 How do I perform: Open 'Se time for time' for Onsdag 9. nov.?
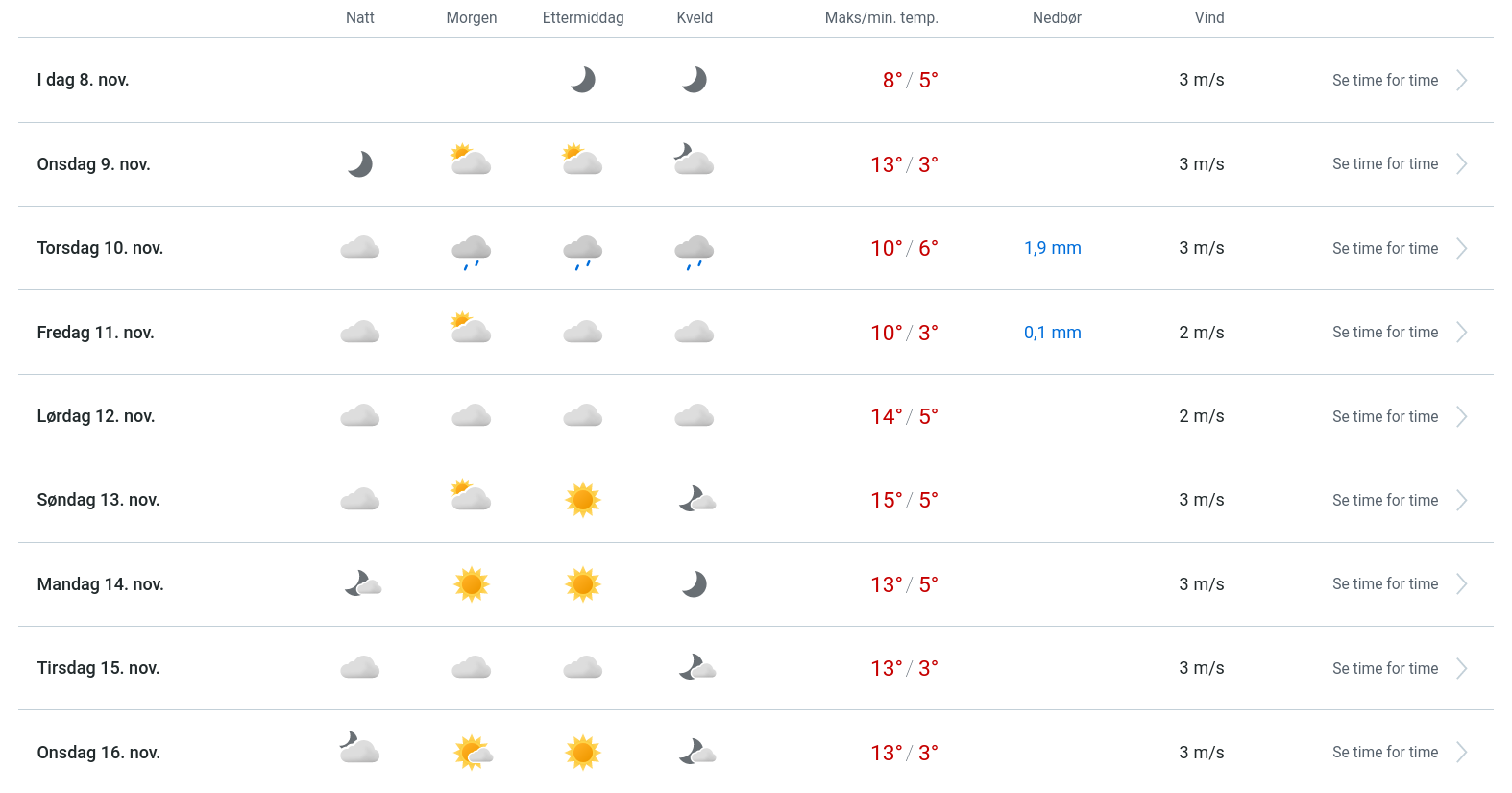coord(1385,164)
